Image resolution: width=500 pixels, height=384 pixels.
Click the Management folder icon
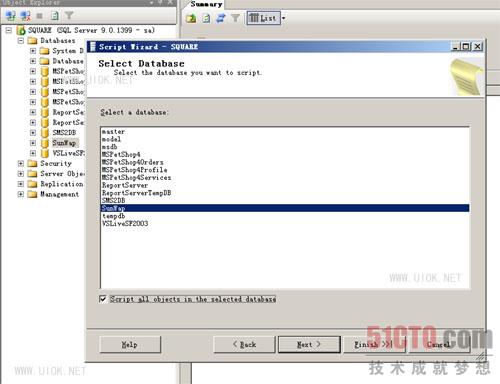tap(32, 194)
